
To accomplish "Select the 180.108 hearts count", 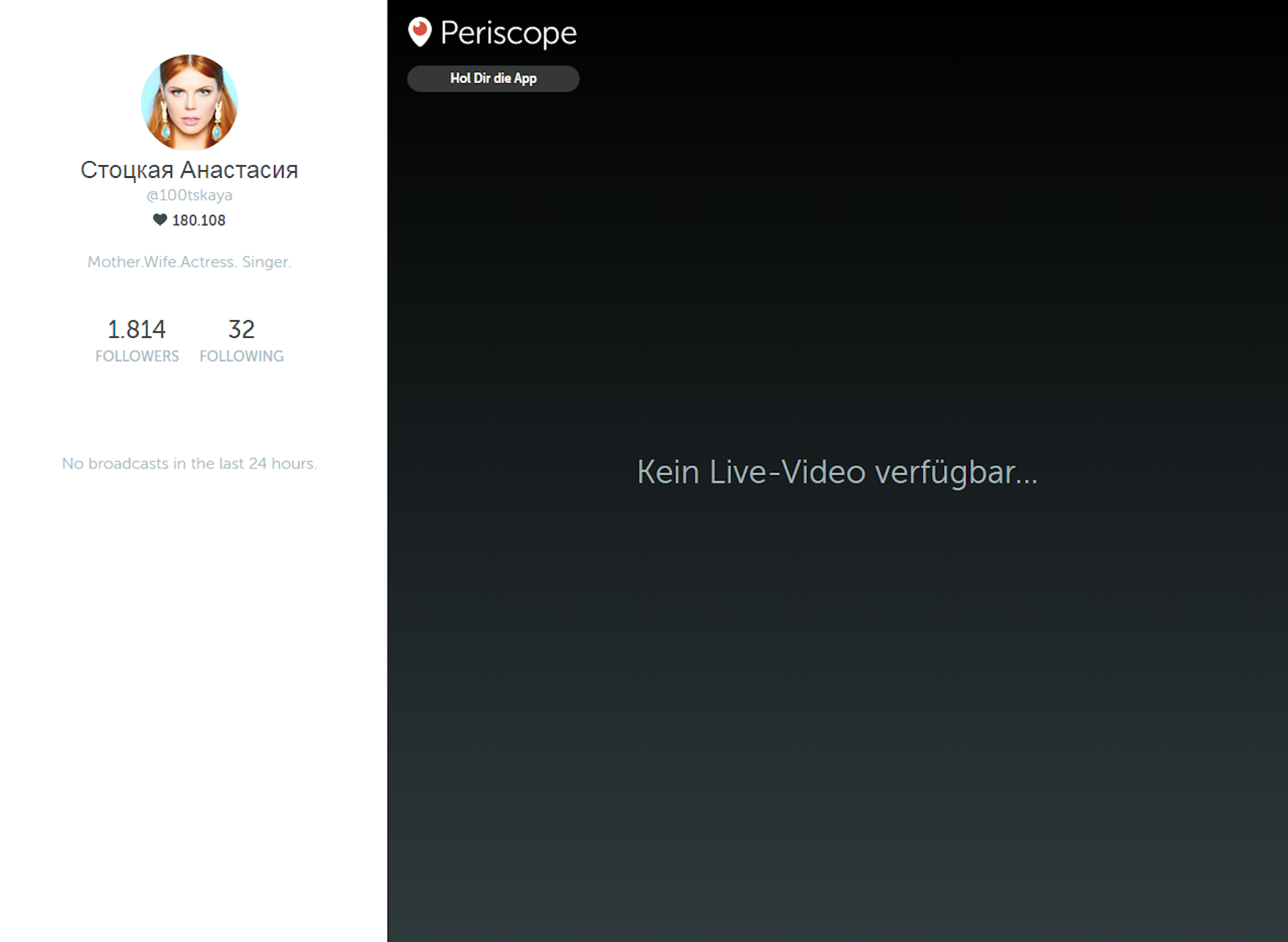I will pyautogui.click(x=199, y=220).
